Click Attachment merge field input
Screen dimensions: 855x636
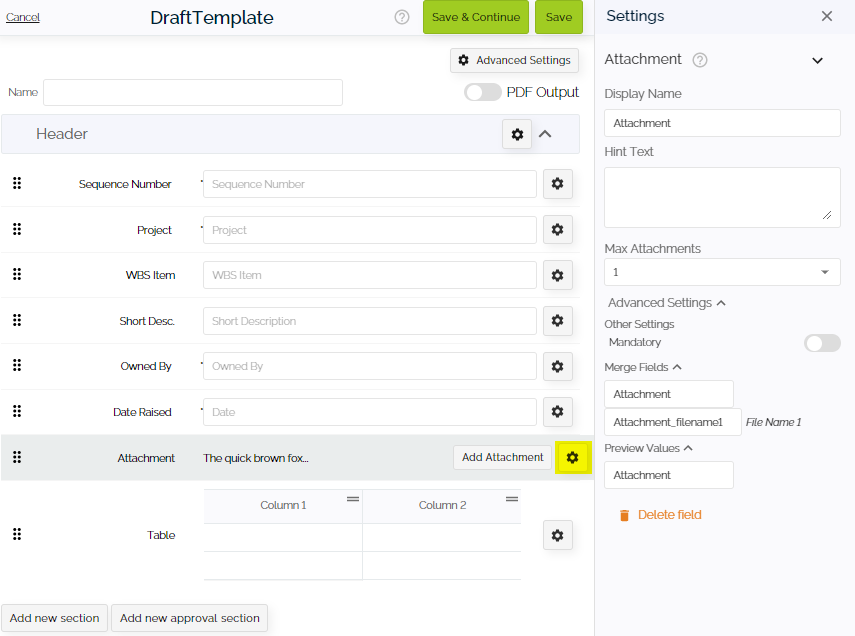click(x=669, y=394)
